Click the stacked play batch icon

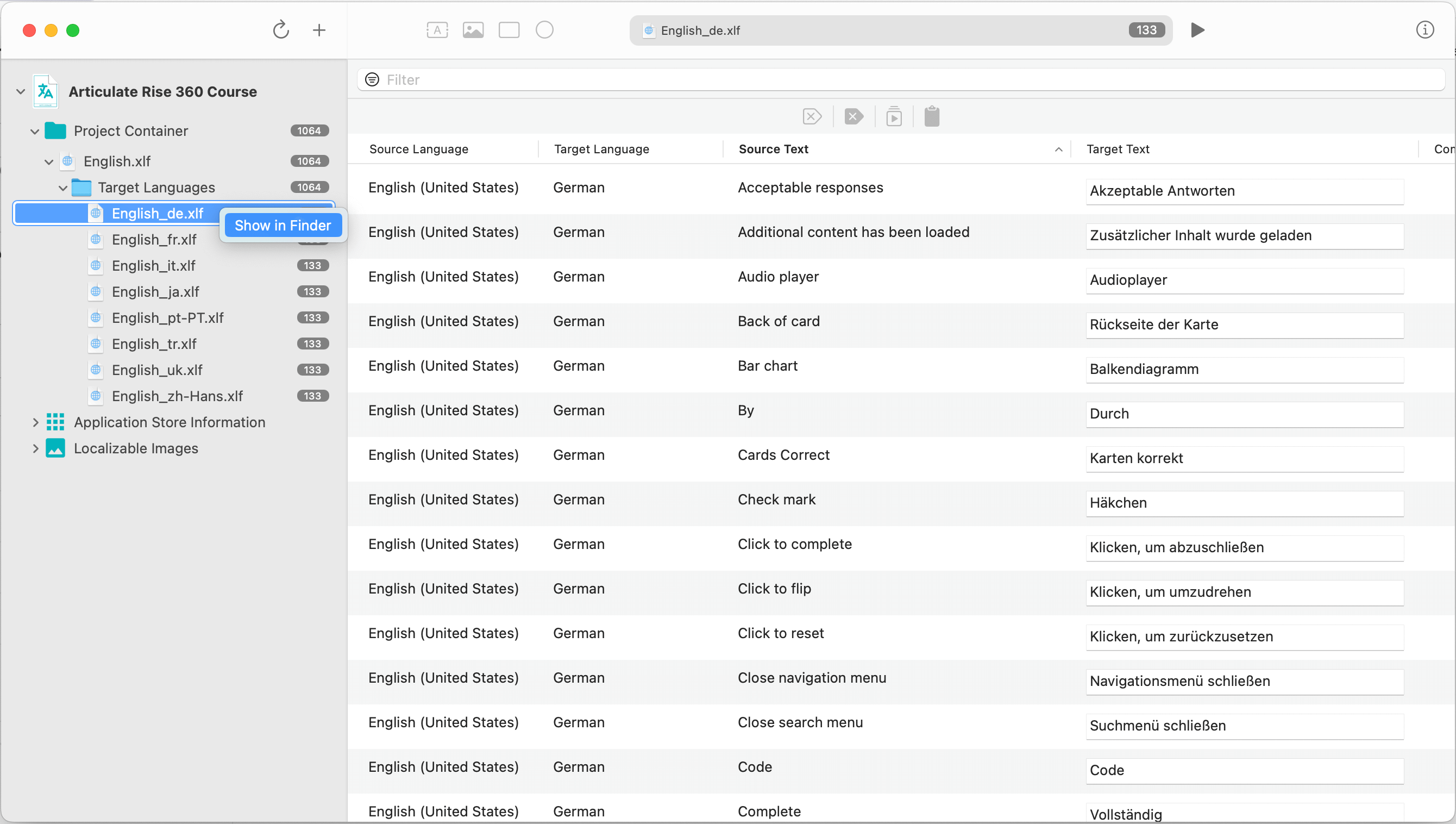coord(894,116)
